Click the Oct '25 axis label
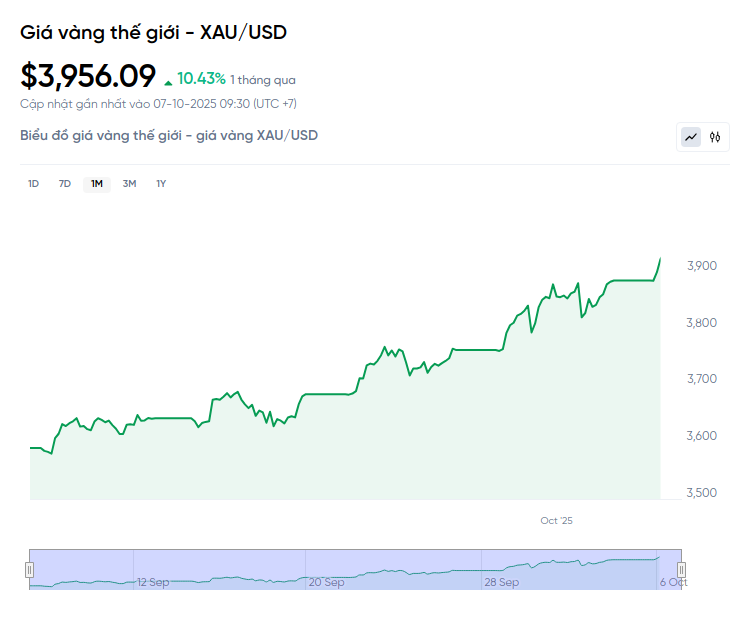Image resolution: width=750 pixels, height=634 pixels. [x=556, y=521]
